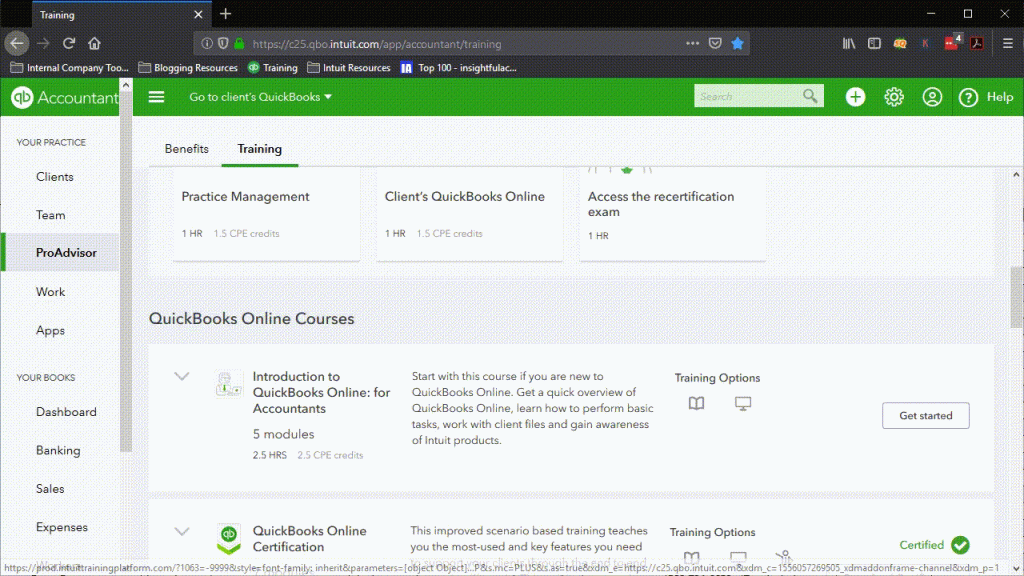The image size is (1024, 576).
Task: Open the Top 100 insightfulaccountant bookmark
Action: pos(458,67)
